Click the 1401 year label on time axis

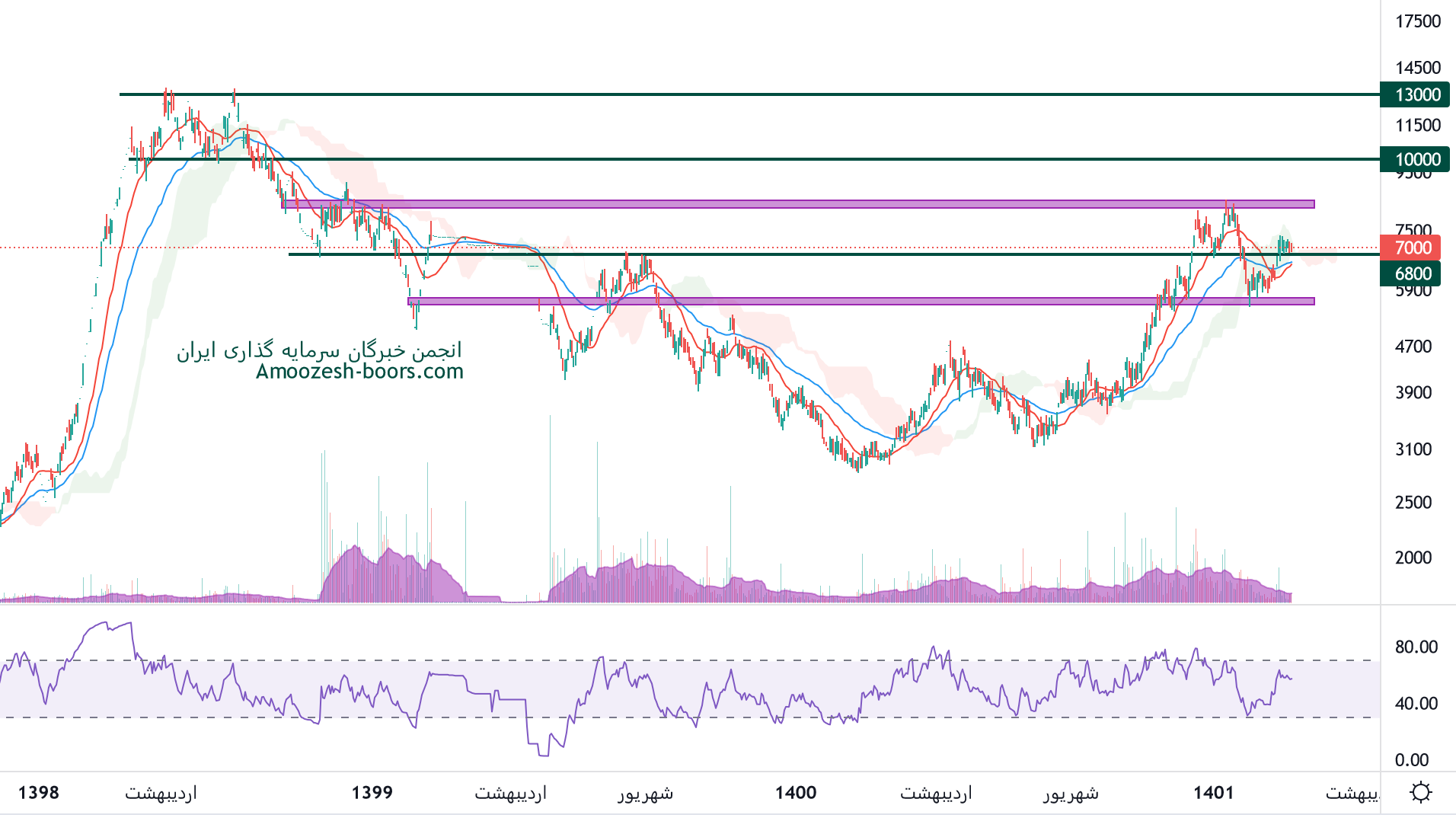[1213, 793]
